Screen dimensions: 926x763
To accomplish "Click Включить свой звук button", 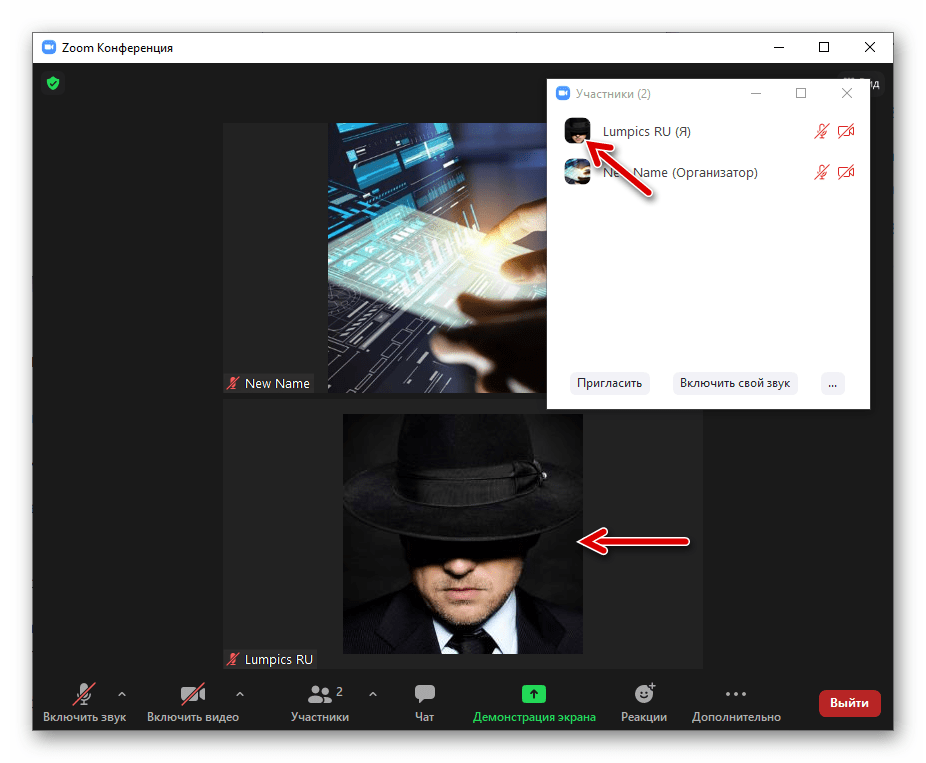I will pyautogui.click(x=735, y=383).
